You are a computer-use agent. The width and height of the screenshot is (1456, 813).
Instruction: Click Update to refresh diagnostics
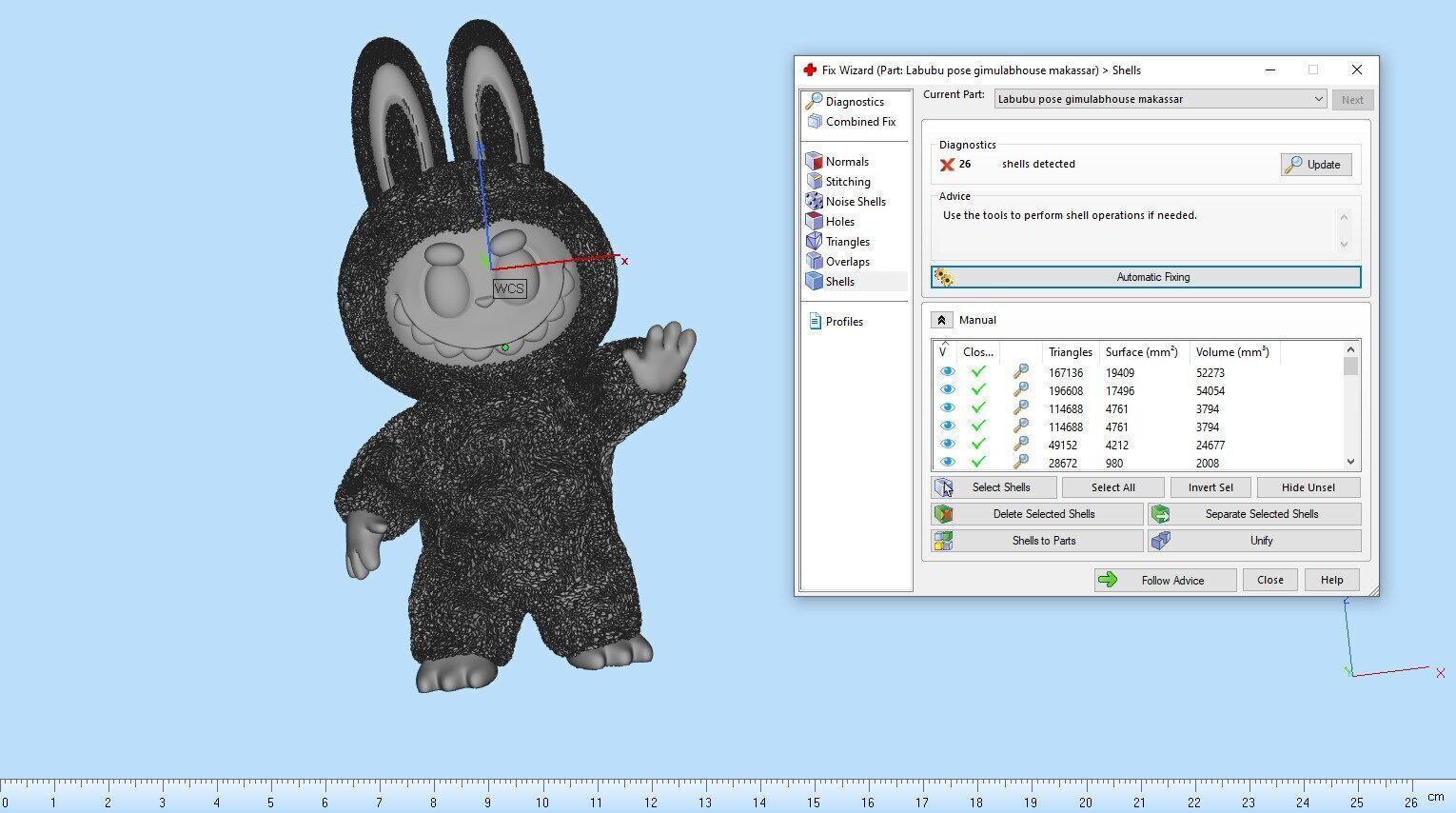1315,165
